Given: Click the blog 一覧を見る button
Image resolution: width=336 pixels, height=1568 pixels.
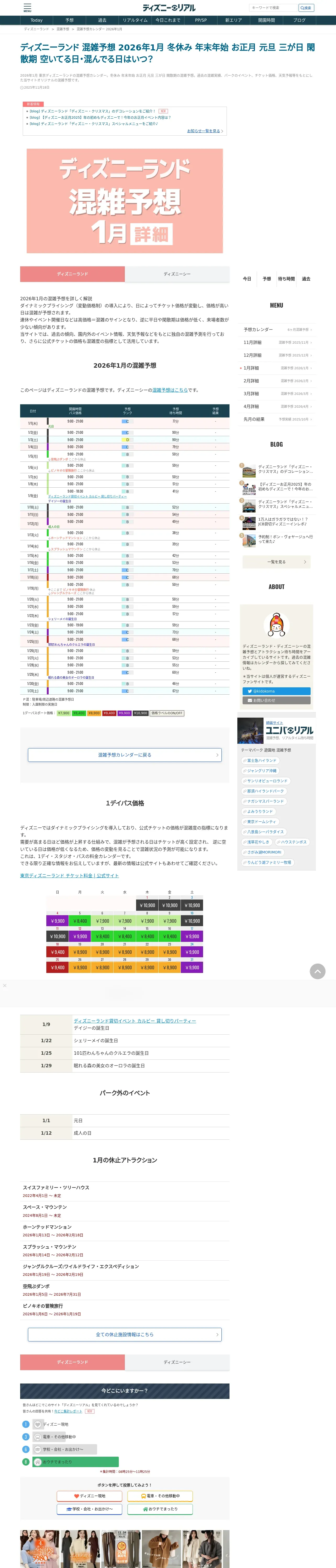Looking at the screenshot, I should coord(276,562).
